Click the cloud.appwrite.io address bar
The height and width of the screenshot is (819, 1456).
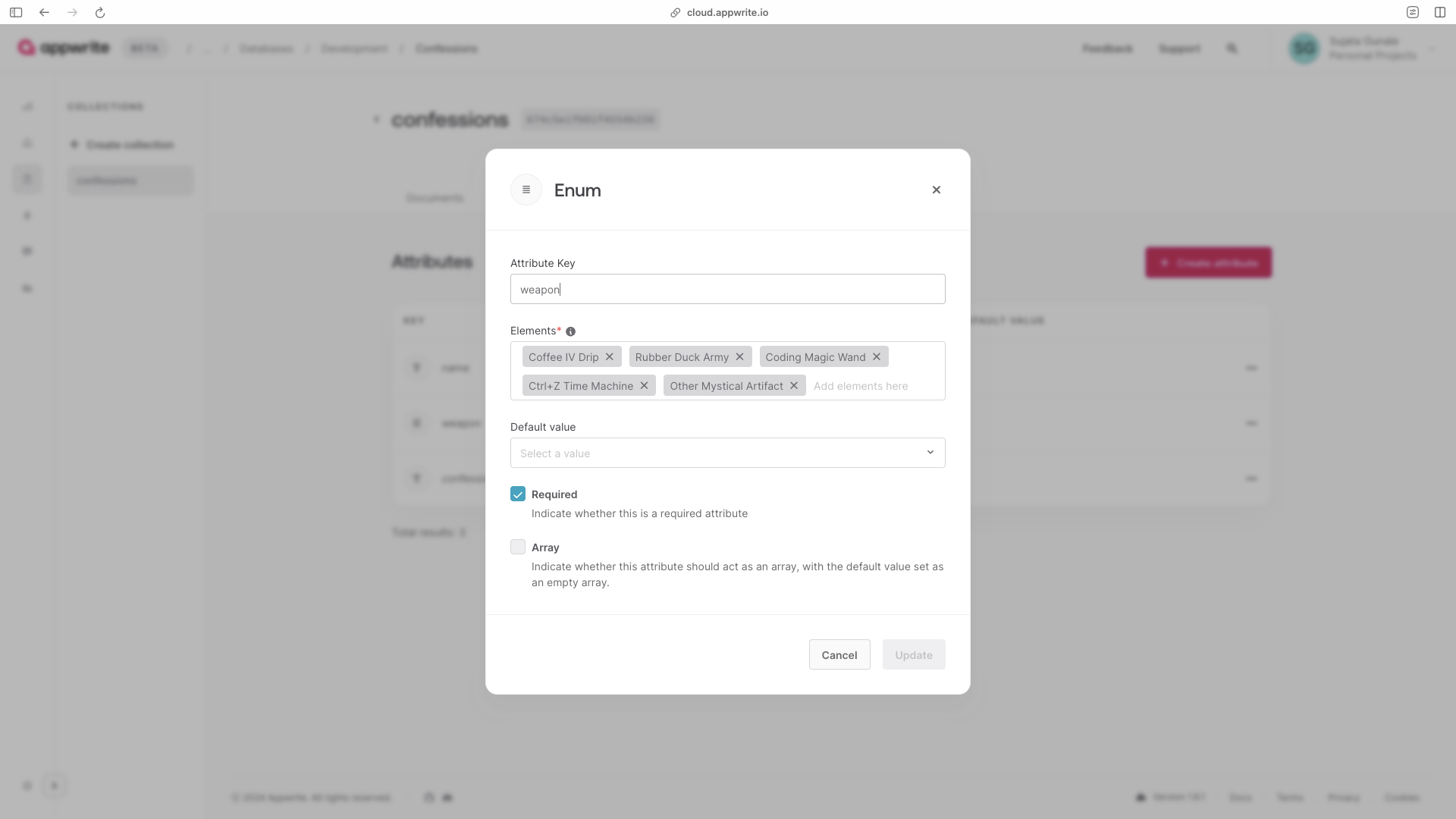(726, 12)
